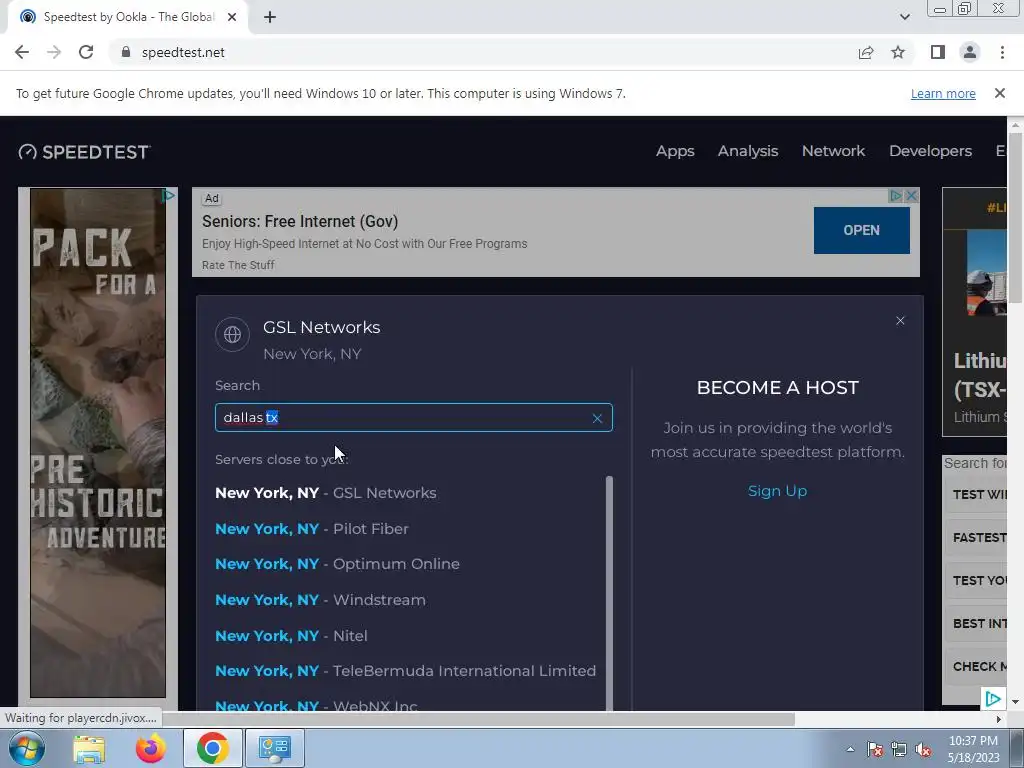Click the horizontal page scrollbar
Viewport: 1024px width, 768px height.
(478, 719)
